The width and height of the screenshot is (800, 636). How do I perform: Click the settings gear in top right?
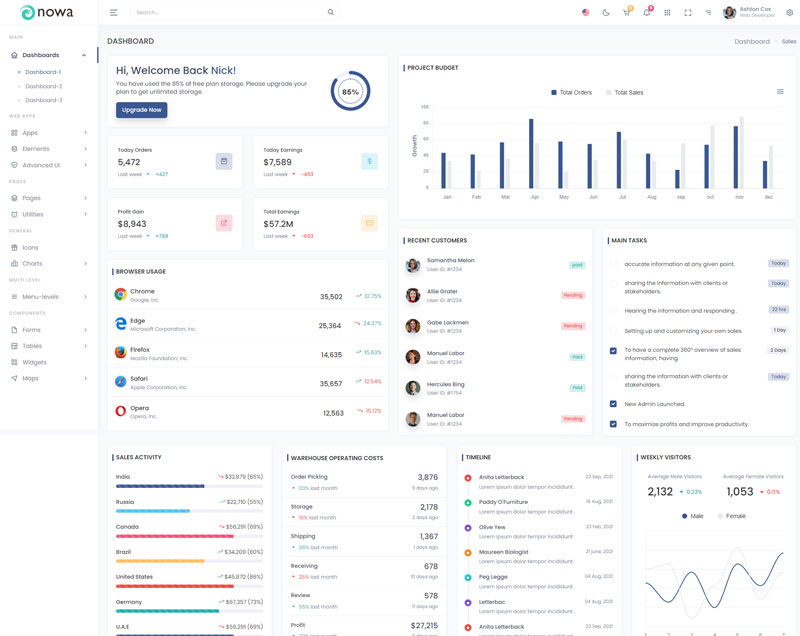pyautogui.click(x=789, y=13)
